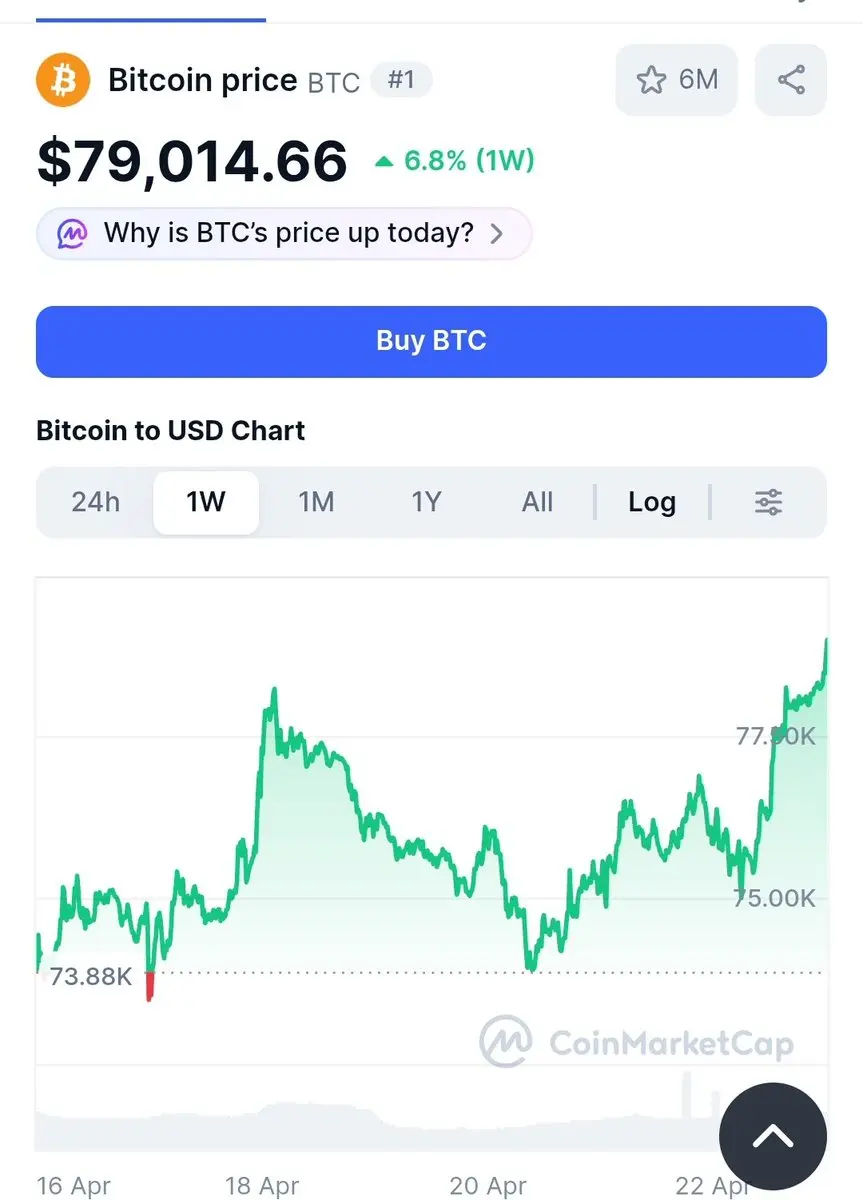This screenshot has height=1200, width=863.
Task: Switch chart to 1Y range
Action: click(x=426, y=502)
